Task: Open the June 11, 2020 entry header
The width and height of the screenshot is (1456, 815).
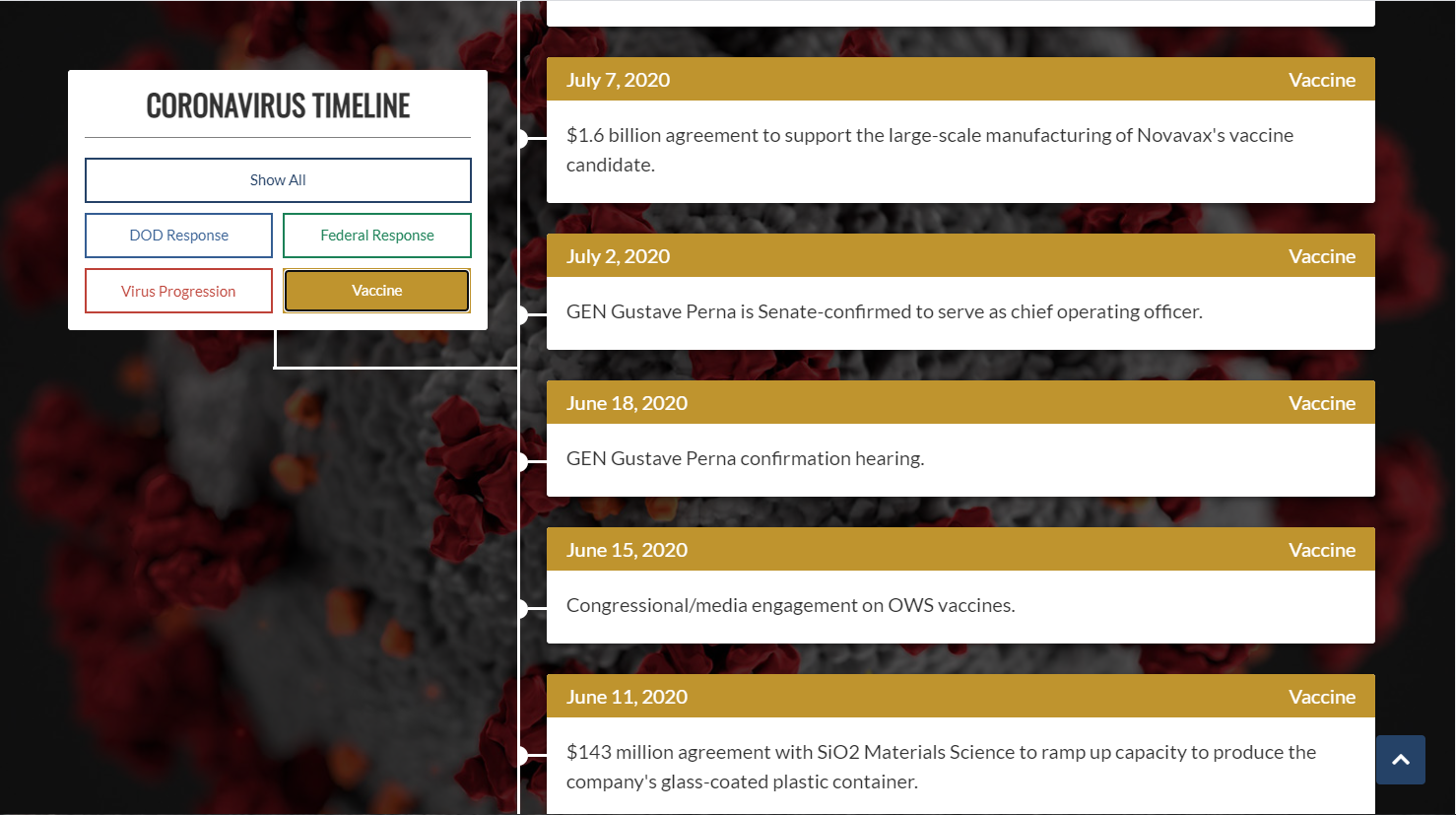Action: point(960,696)
